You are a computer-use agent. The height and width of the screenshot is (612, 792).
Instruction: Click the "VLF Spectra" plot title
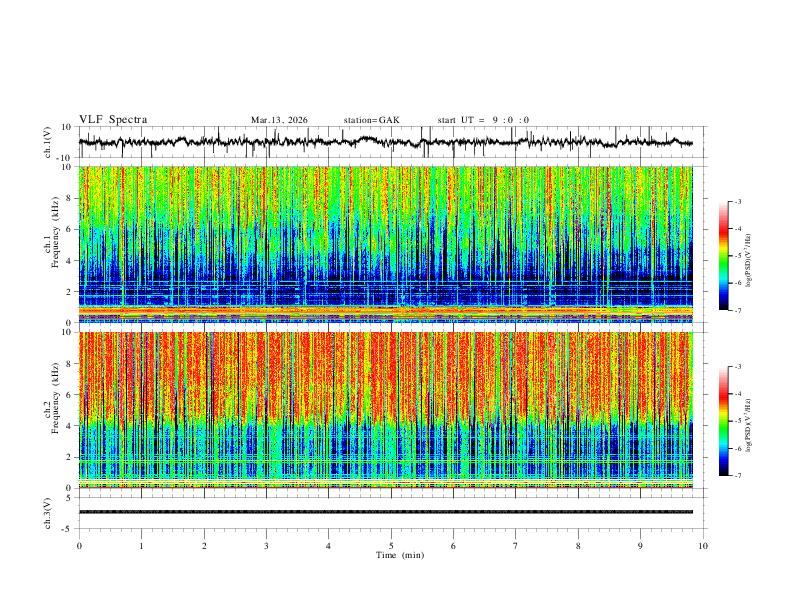[113, 120]
